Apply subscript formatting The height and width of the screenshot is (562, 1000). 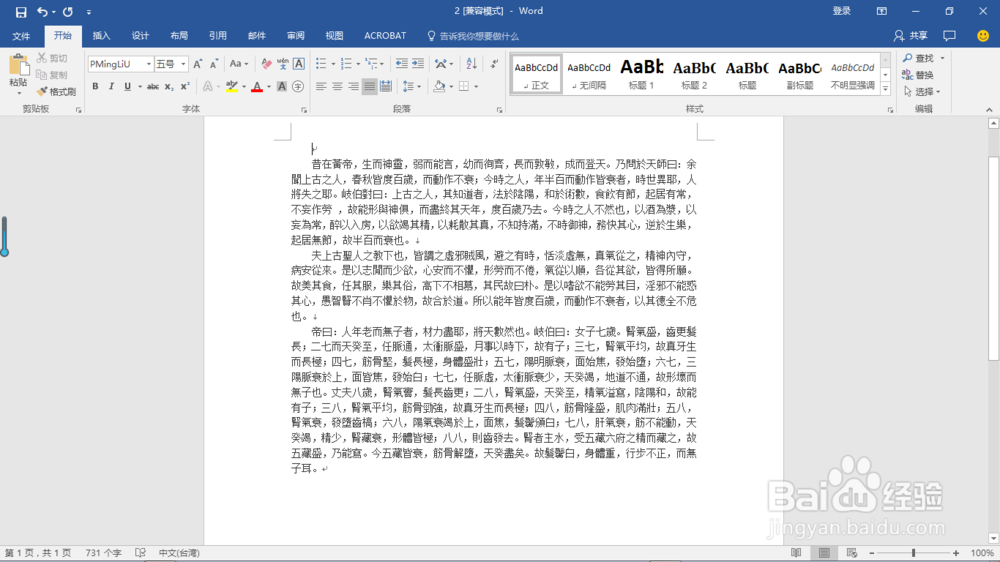coord(168,87)
